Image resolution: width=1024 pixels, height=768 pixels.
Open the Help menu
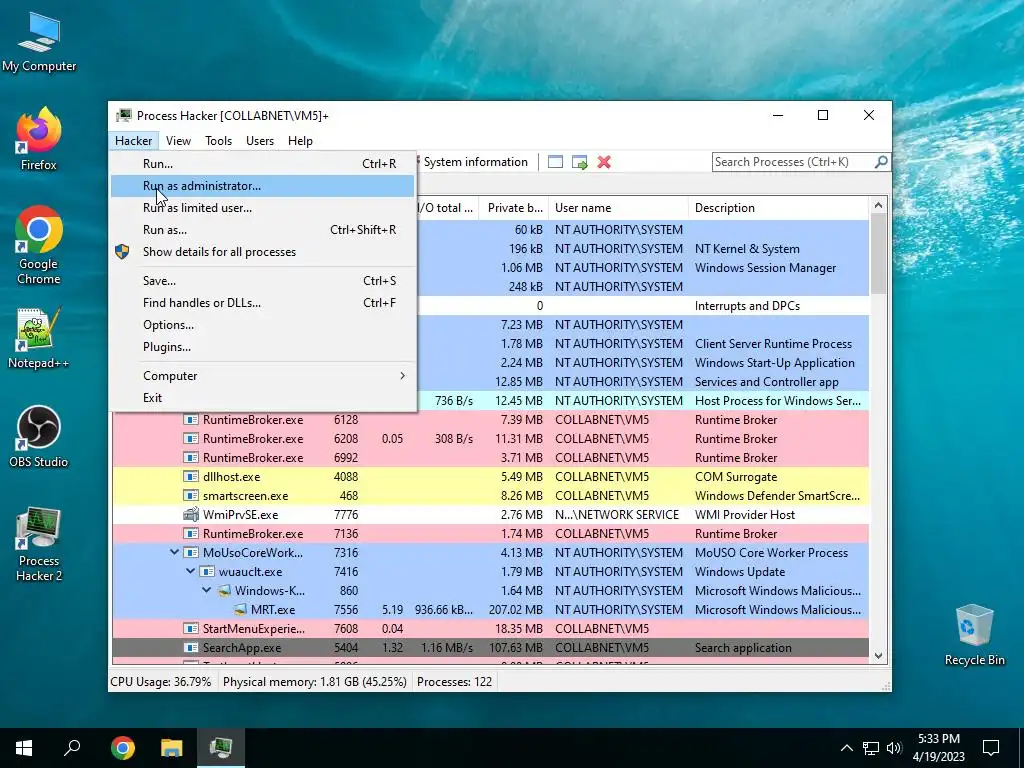click(300, 140)
